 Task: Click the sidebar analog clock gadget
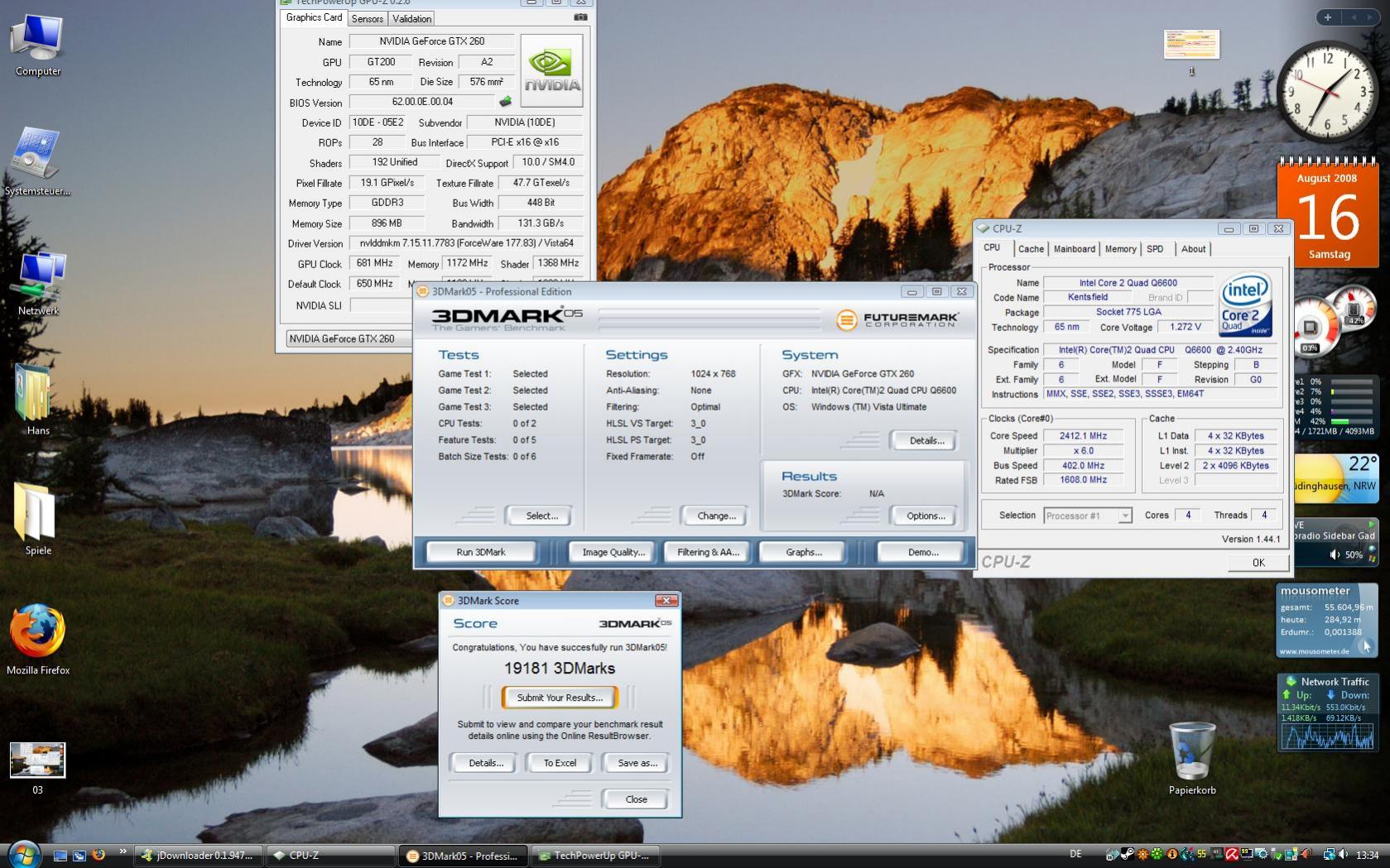1327,91
